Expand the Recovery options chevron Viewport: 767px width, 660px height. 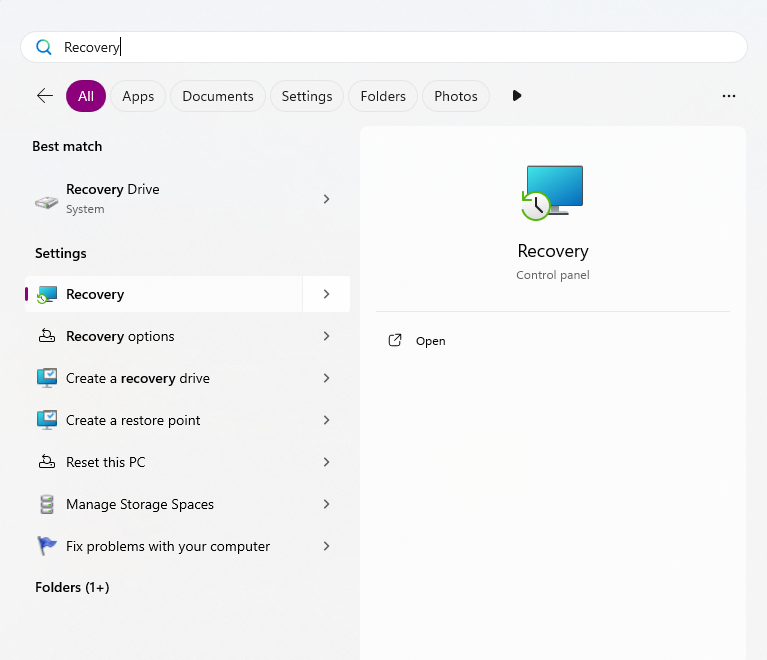[x=326, y=336]
